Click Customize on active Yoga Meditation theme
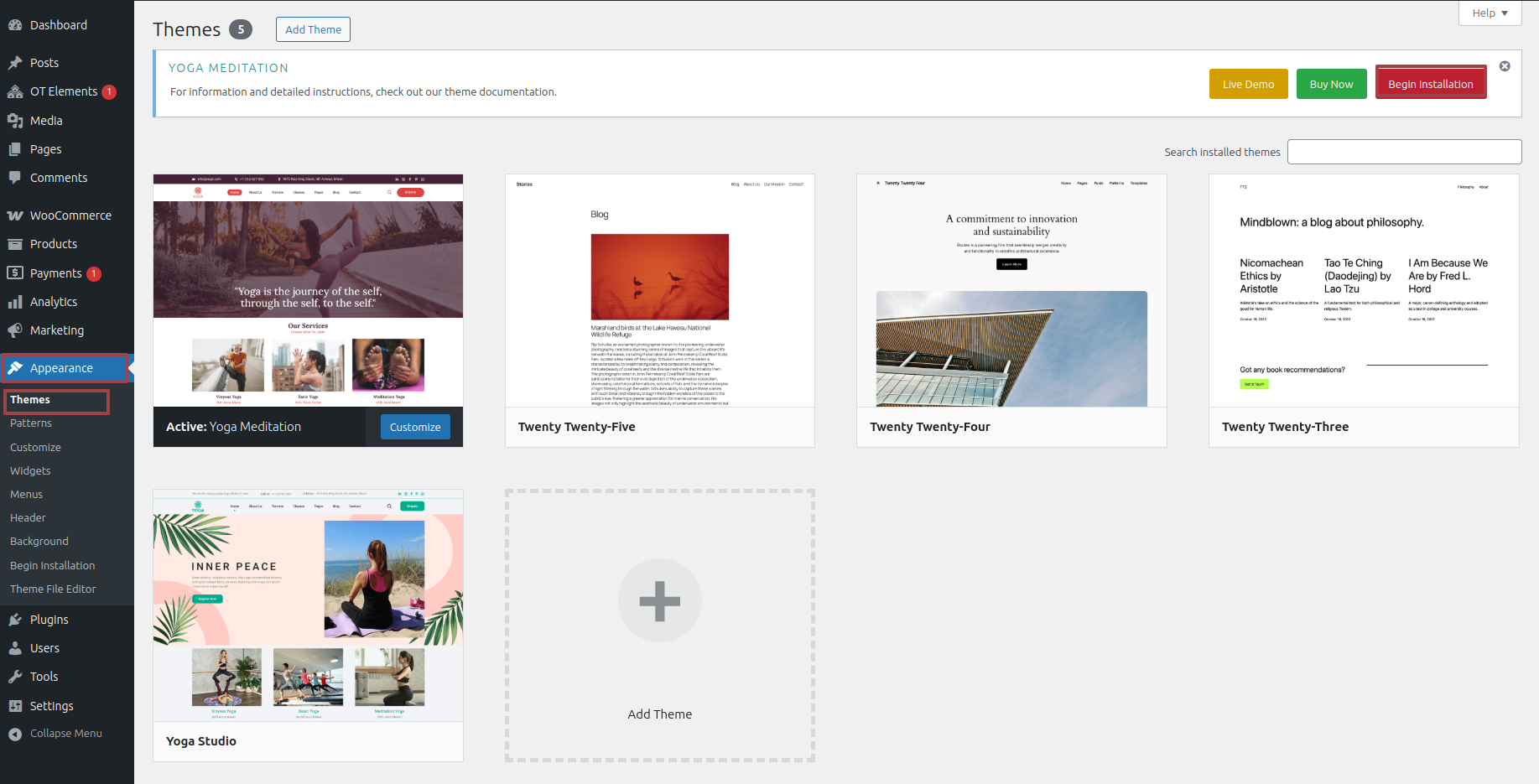 click(415, 427)
